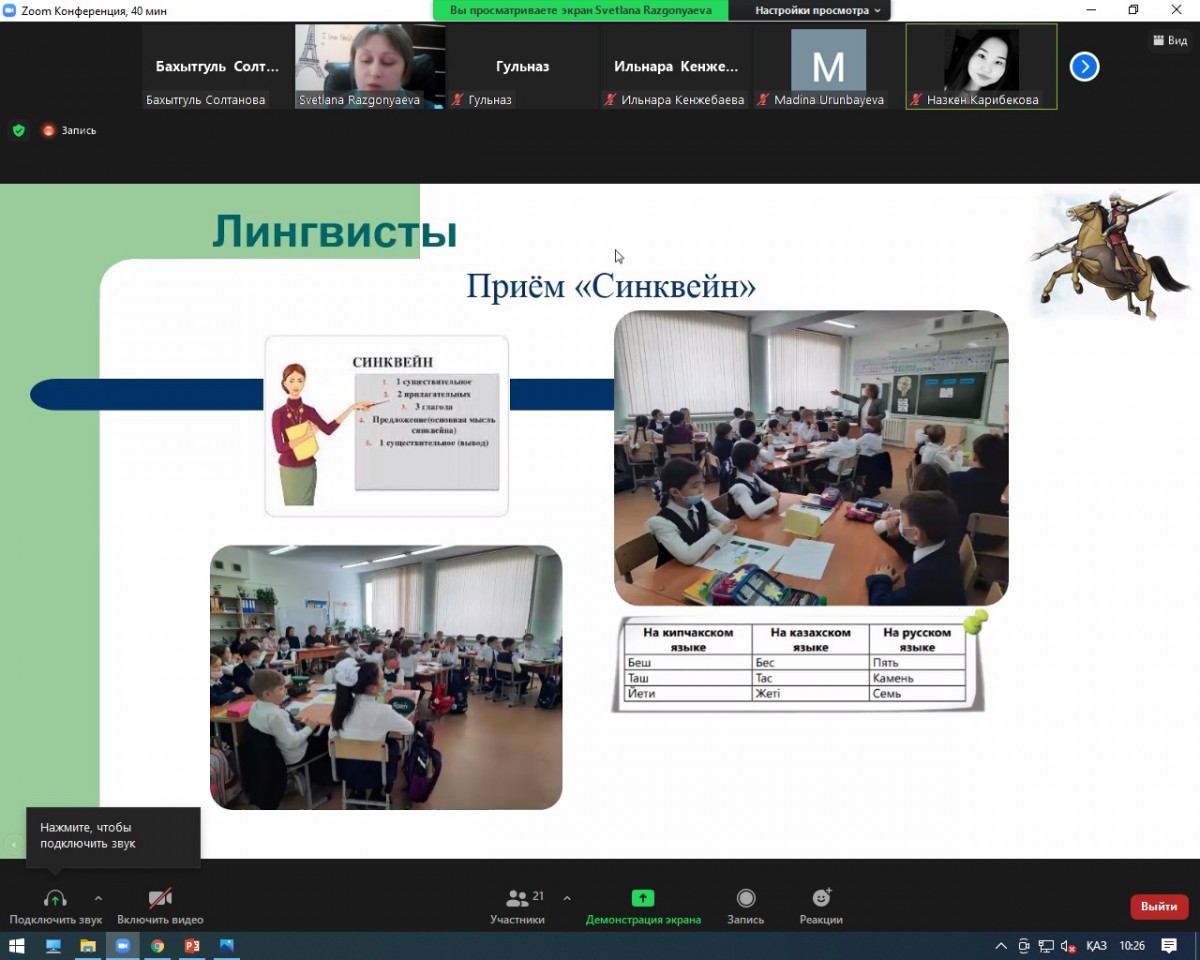
Task: Select Svetlana Razgonyaeva's video thumbnail
Action: 370,66
